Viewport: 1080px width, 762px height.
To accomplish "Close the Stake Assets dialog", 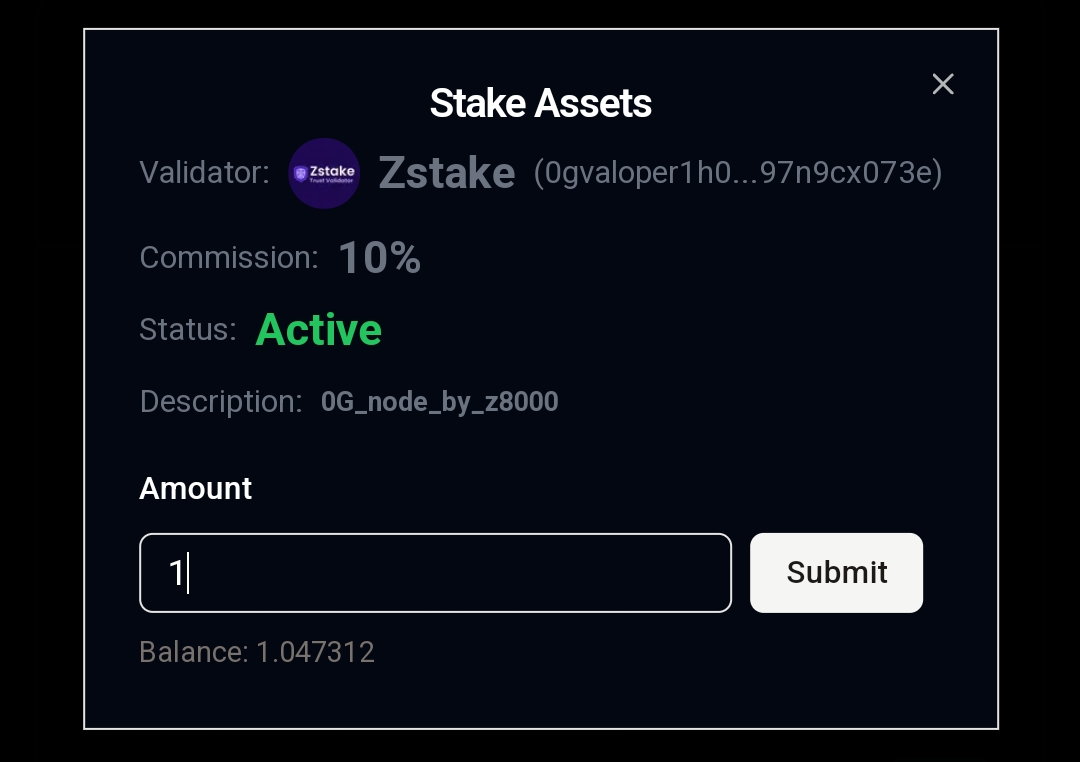I will click(x=943, y=84).
